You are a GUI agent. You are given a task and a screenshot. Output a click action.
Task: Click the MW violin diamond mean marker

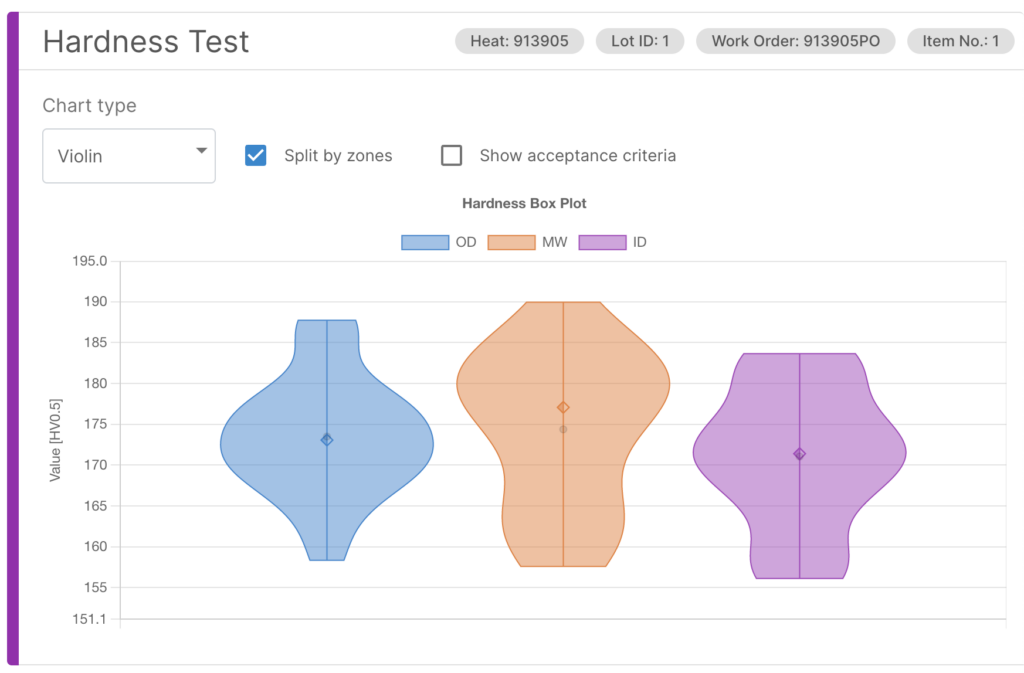563,407
